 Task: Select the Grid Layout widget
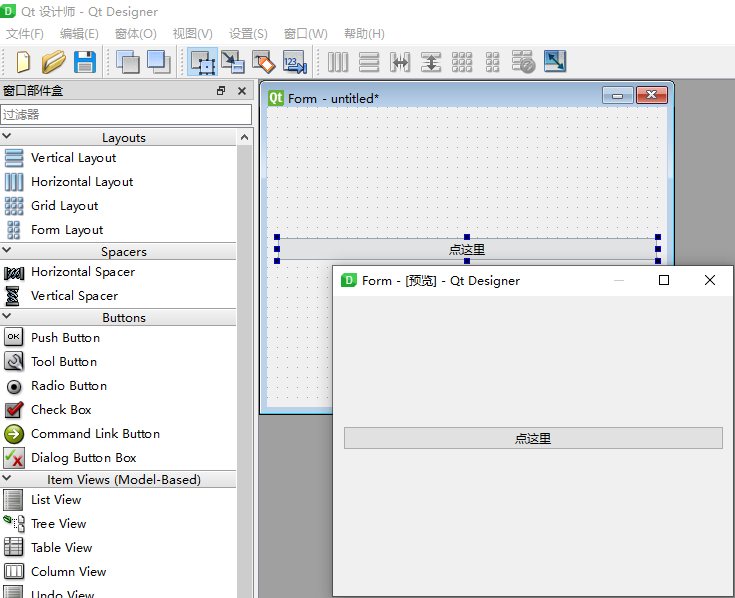119,206
